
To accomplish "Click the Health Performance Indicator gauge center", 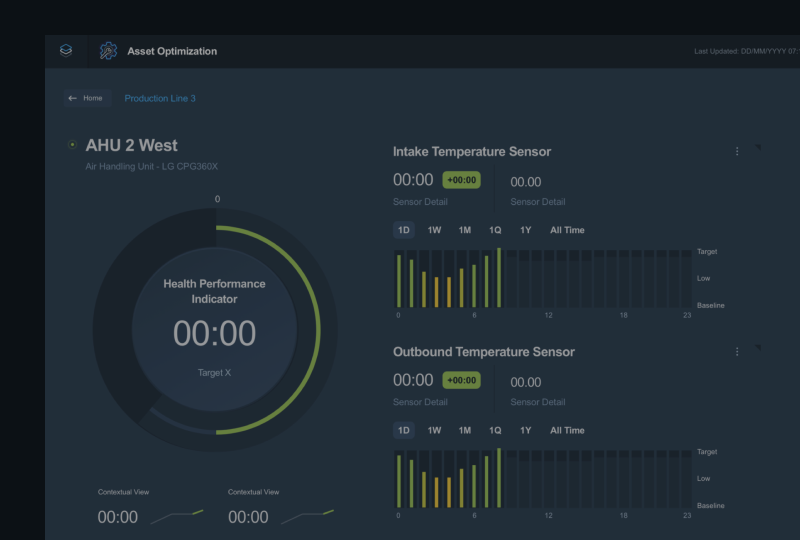I will tap(214, 330).
